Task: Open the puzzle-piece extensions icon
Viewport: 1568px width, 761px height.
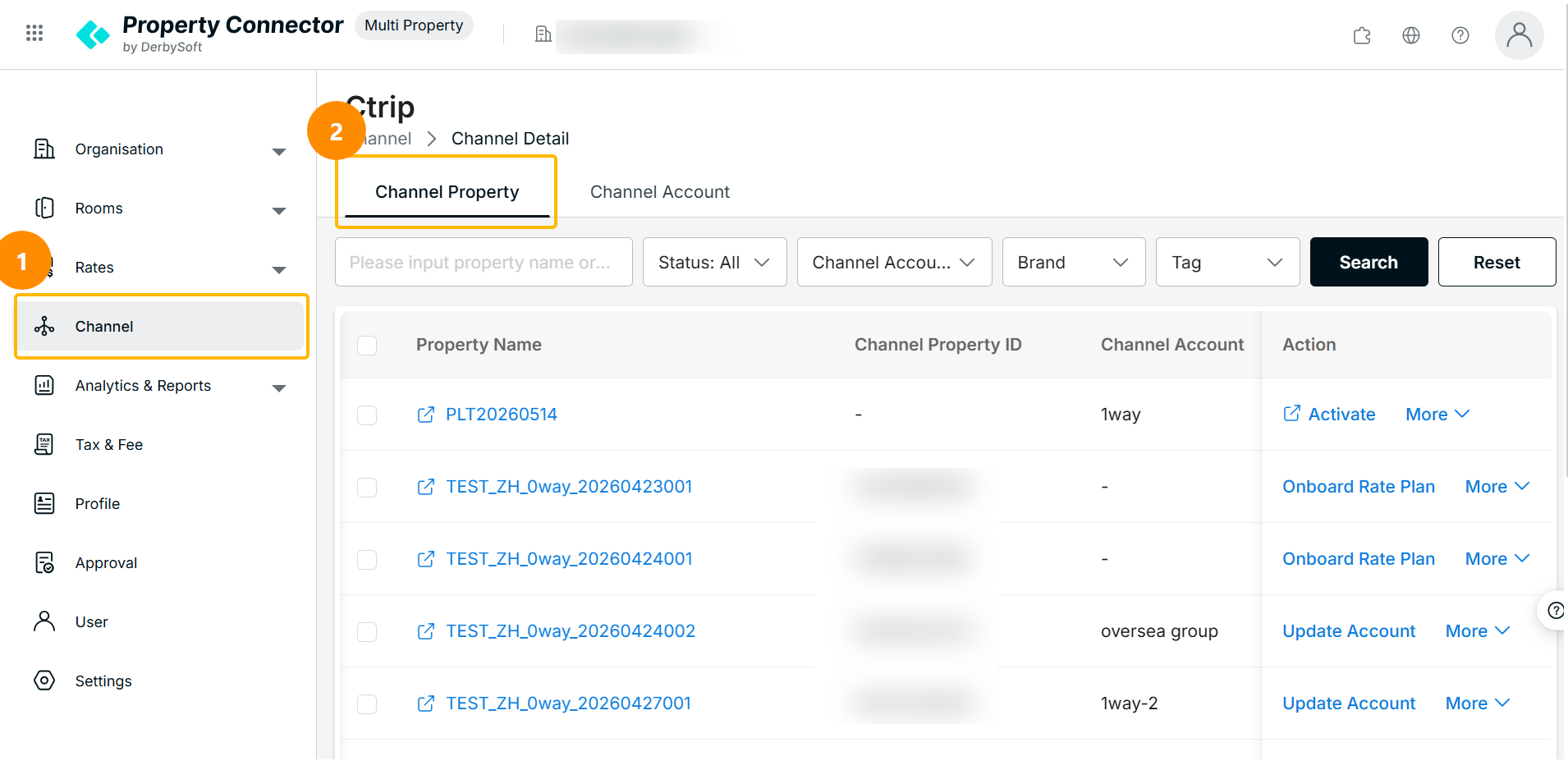Action: tap(1362, 35)
